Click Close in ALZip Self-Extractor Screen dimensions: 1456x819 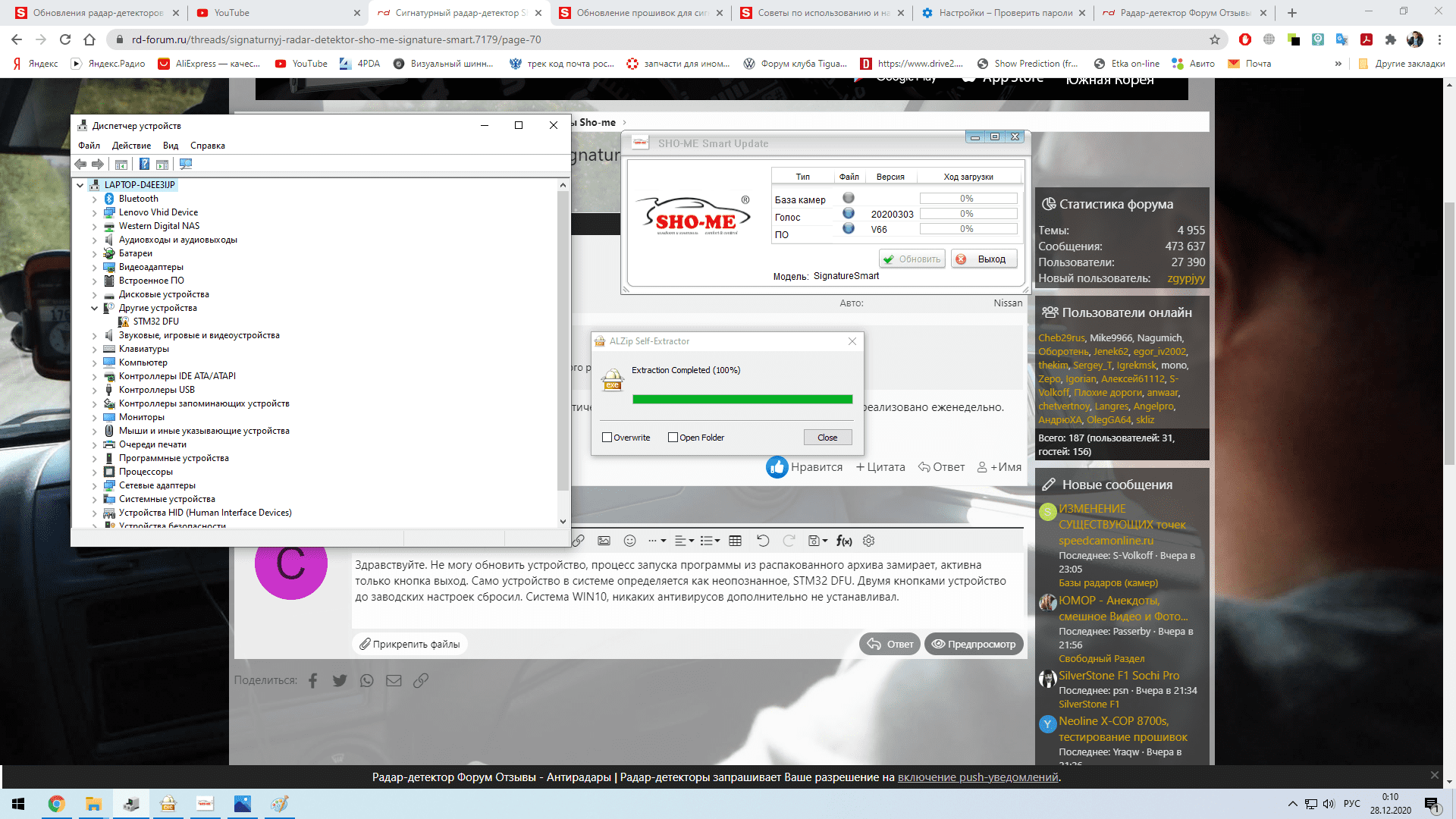coord(827,438)
